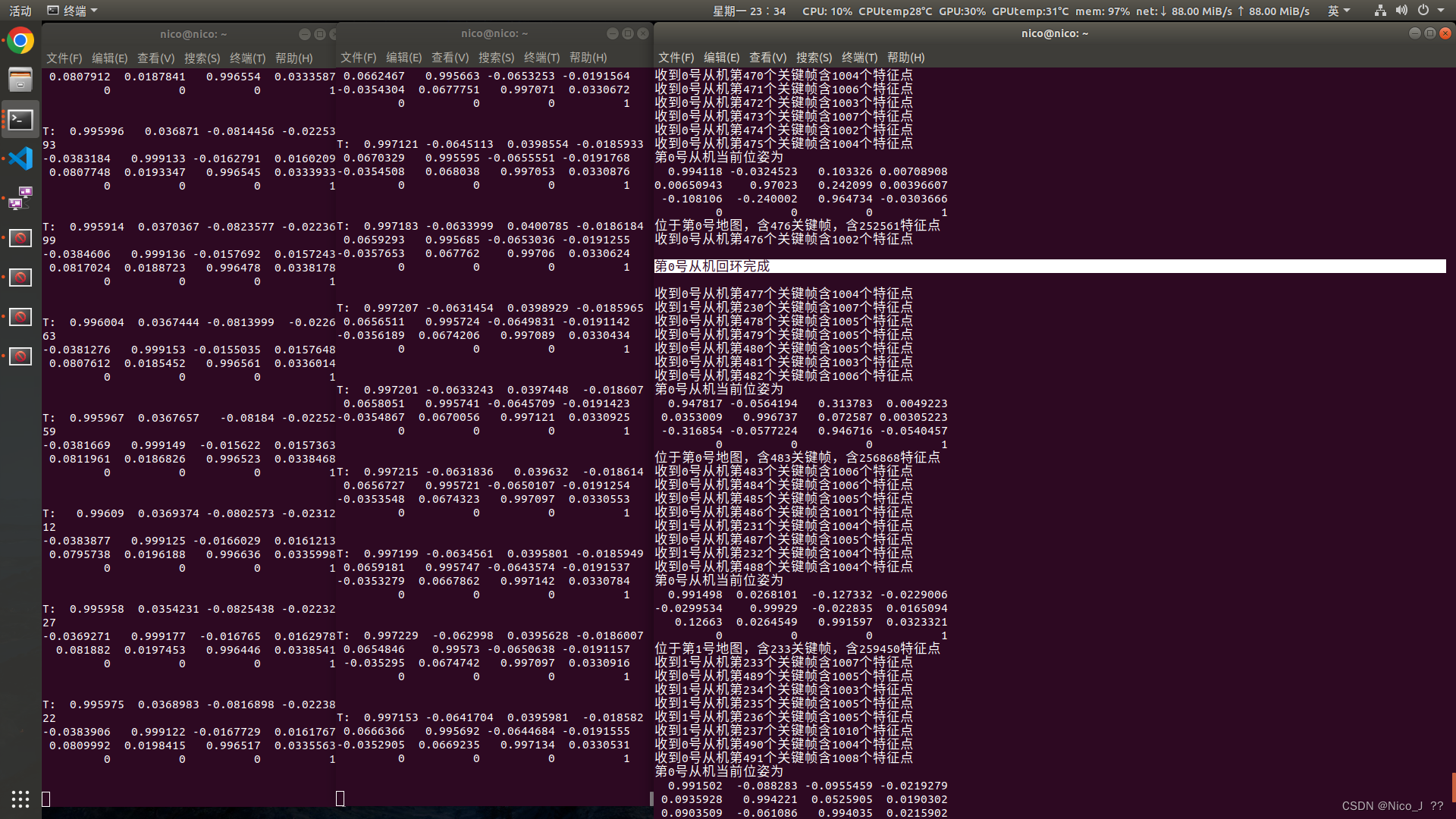Screen dimensions: 1456x819
Task: Open 查看(V) menu in middle terminal
Action: click(x=450, y=57)
